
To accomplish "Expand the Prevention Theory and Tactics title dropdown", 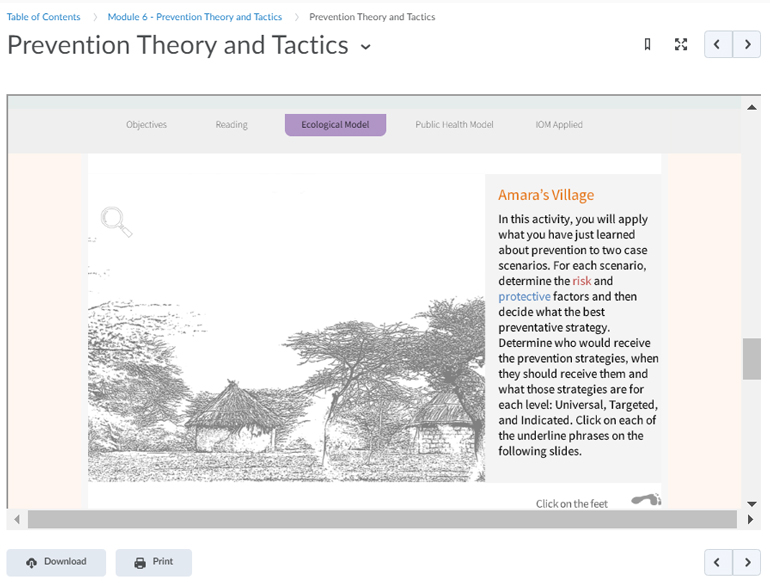I will (366, 47).
